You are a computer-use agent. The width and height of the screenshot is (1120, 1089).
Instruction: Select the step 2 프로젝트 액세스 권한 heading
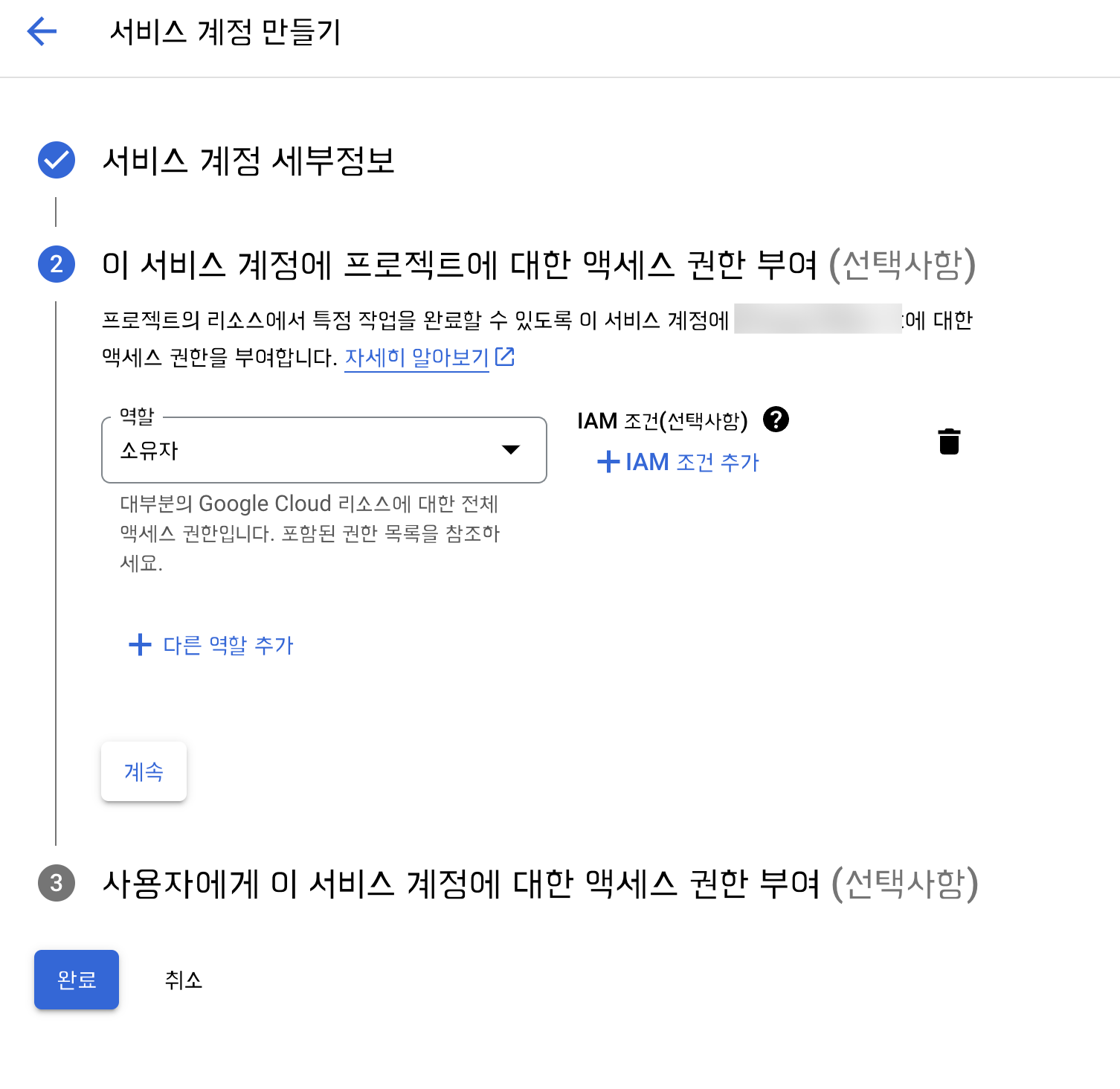[459, 265]
